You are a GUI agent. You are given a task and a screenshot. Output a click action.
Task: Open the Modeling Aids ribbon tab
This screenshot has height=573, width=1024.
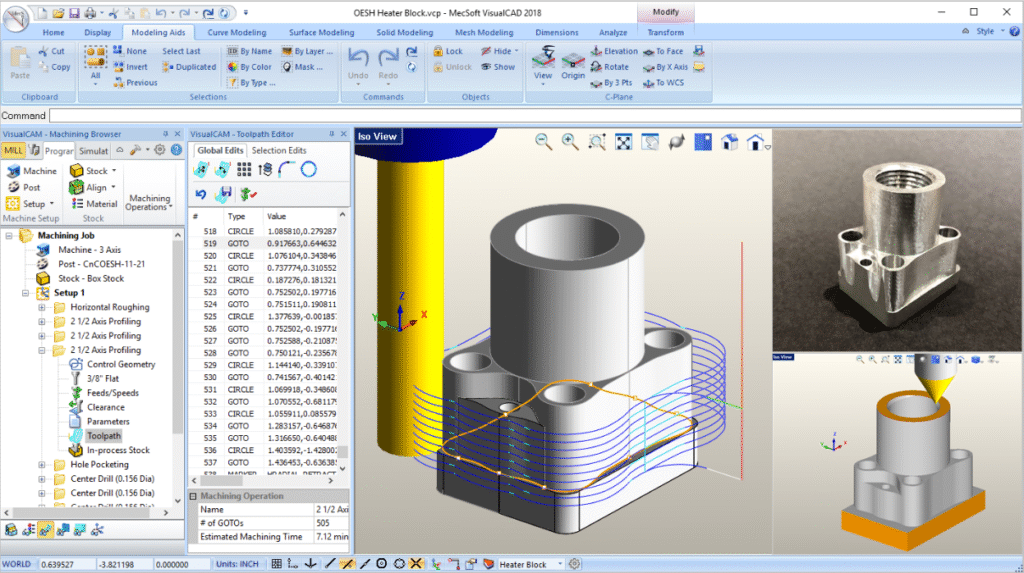pyautogui.click(x=158, y=32)
